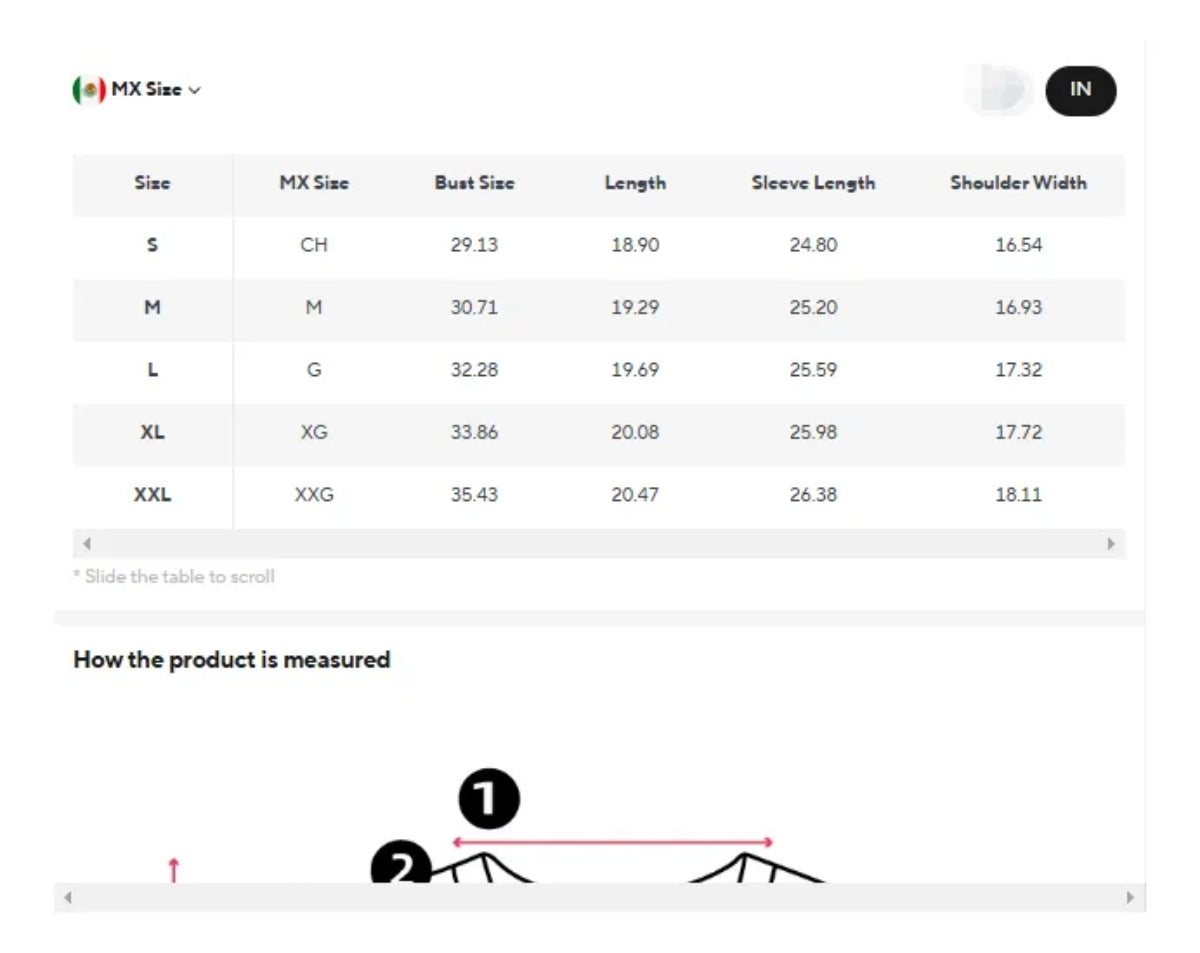Click the bottom page horizontal scrollbar track
Screen dimensions: 1200x953
598,897
